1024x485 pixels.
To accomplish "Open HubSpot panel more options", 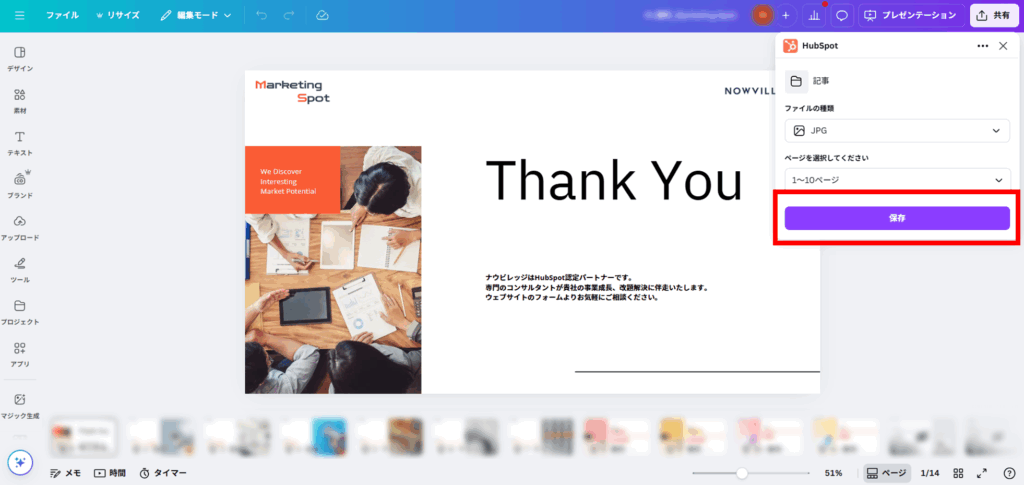I will point(982,46).
